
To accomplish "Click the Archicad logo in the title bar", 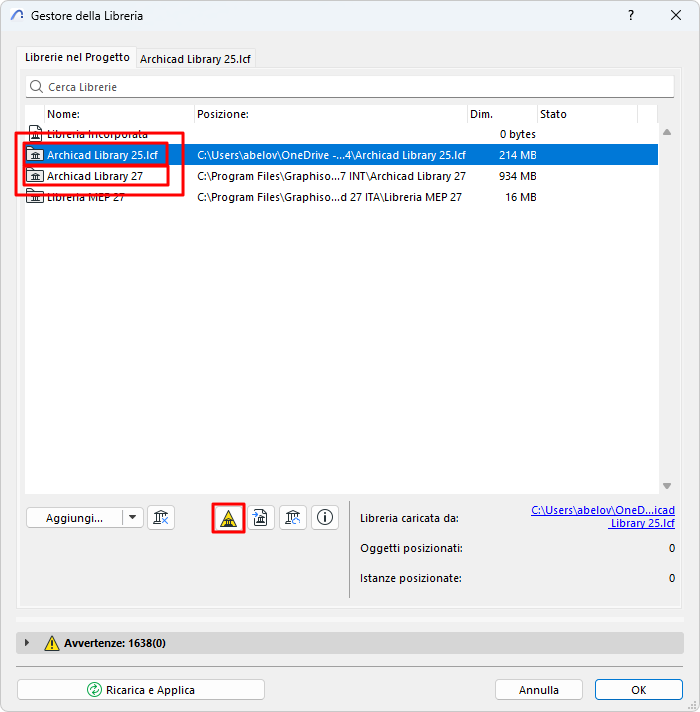I will [x=17, y=15].
